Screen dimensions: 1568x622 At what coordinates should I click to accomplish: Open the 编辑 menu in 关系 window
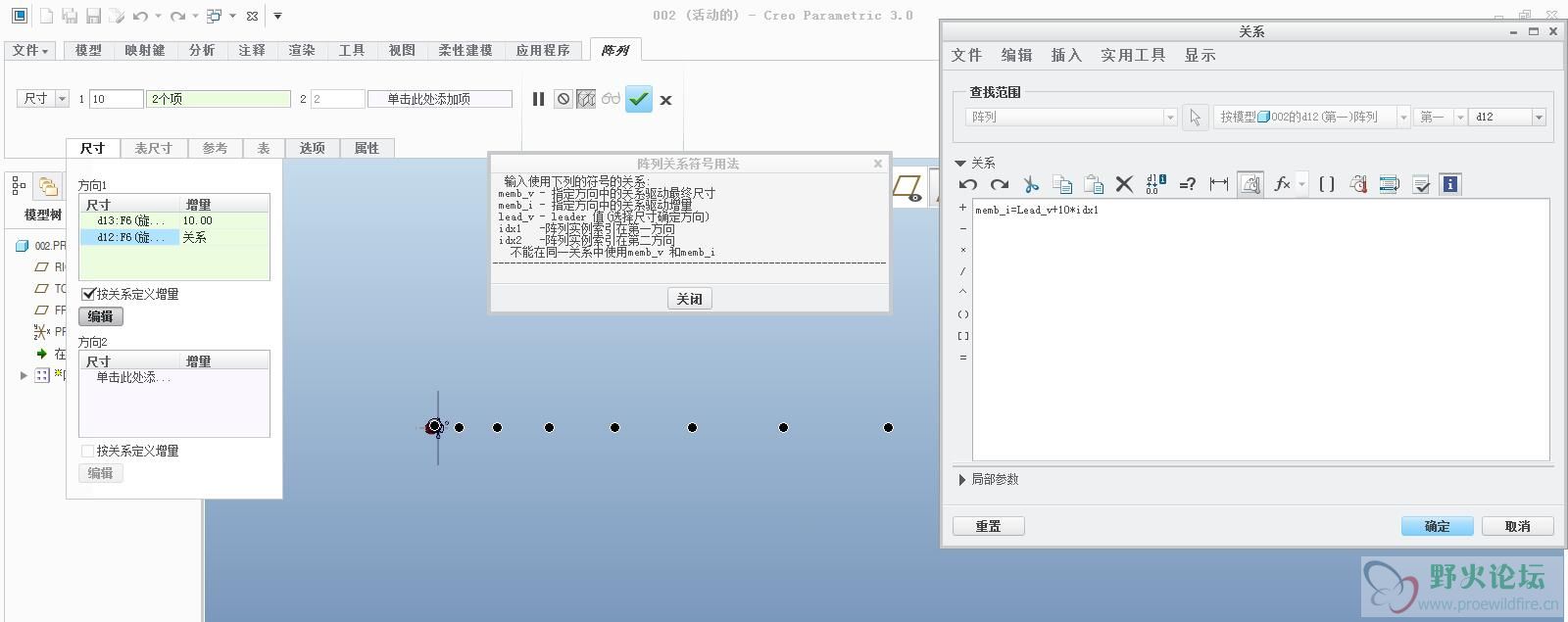(x=1016, y=55)
